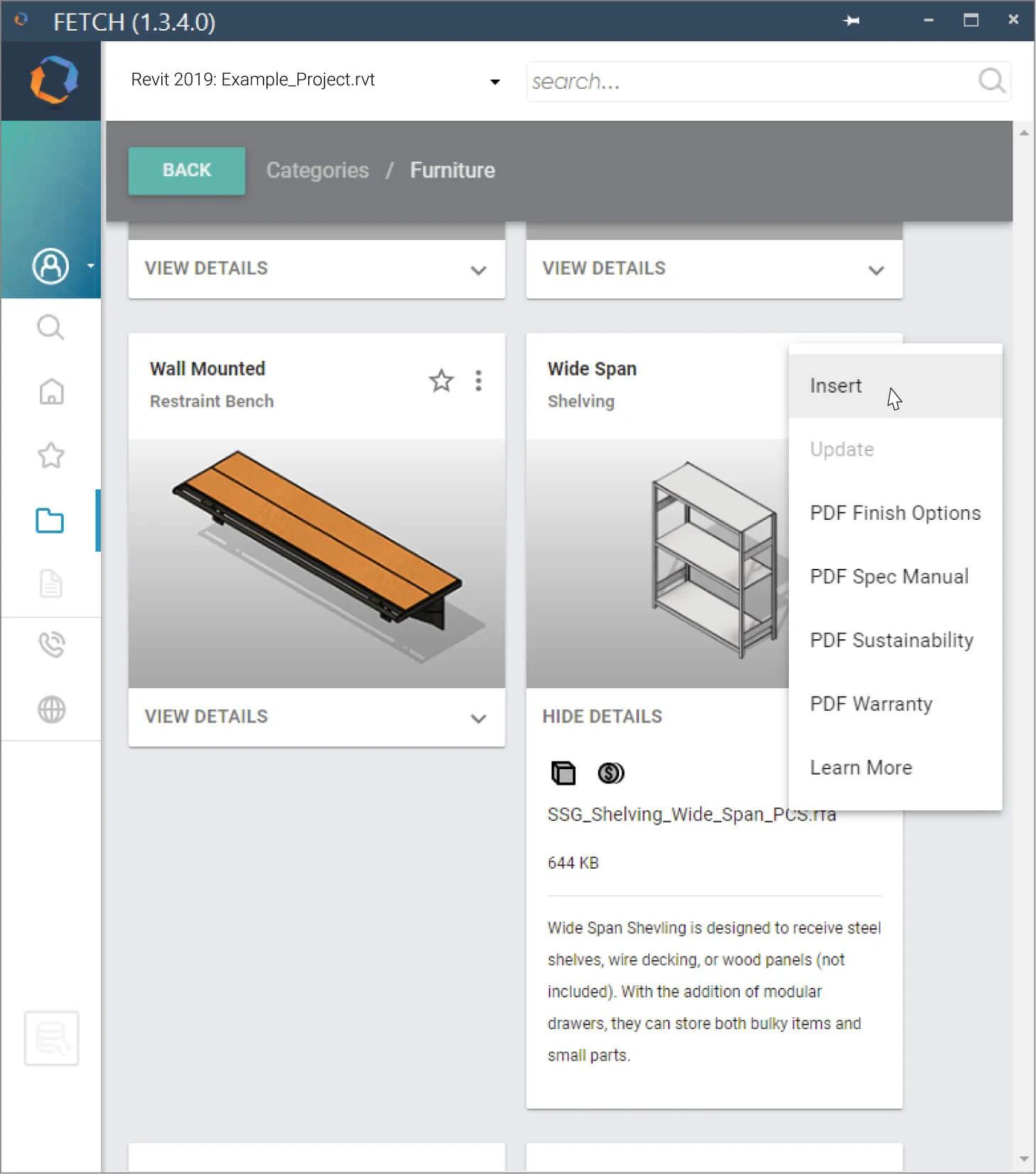This screenshot has width=1036, height=1174.
Task: Click the phone contact icon in sidebar
Action: click(x=51, y=645)
